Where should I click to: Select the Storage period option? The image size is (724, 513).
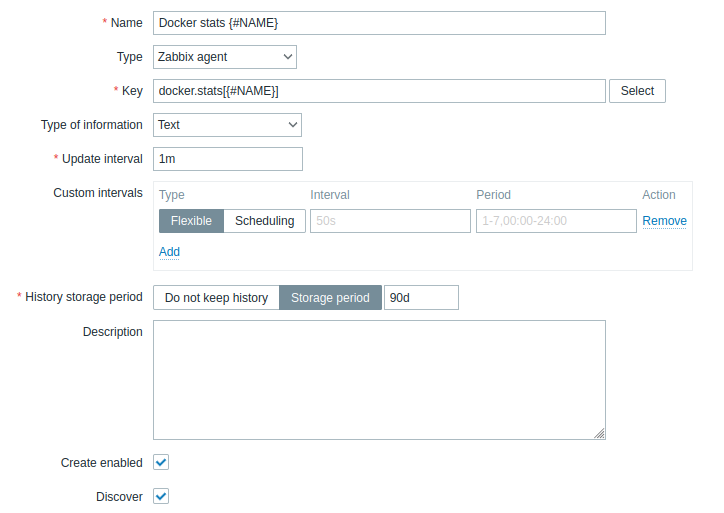pyautogui.click(x=330, y=298)
